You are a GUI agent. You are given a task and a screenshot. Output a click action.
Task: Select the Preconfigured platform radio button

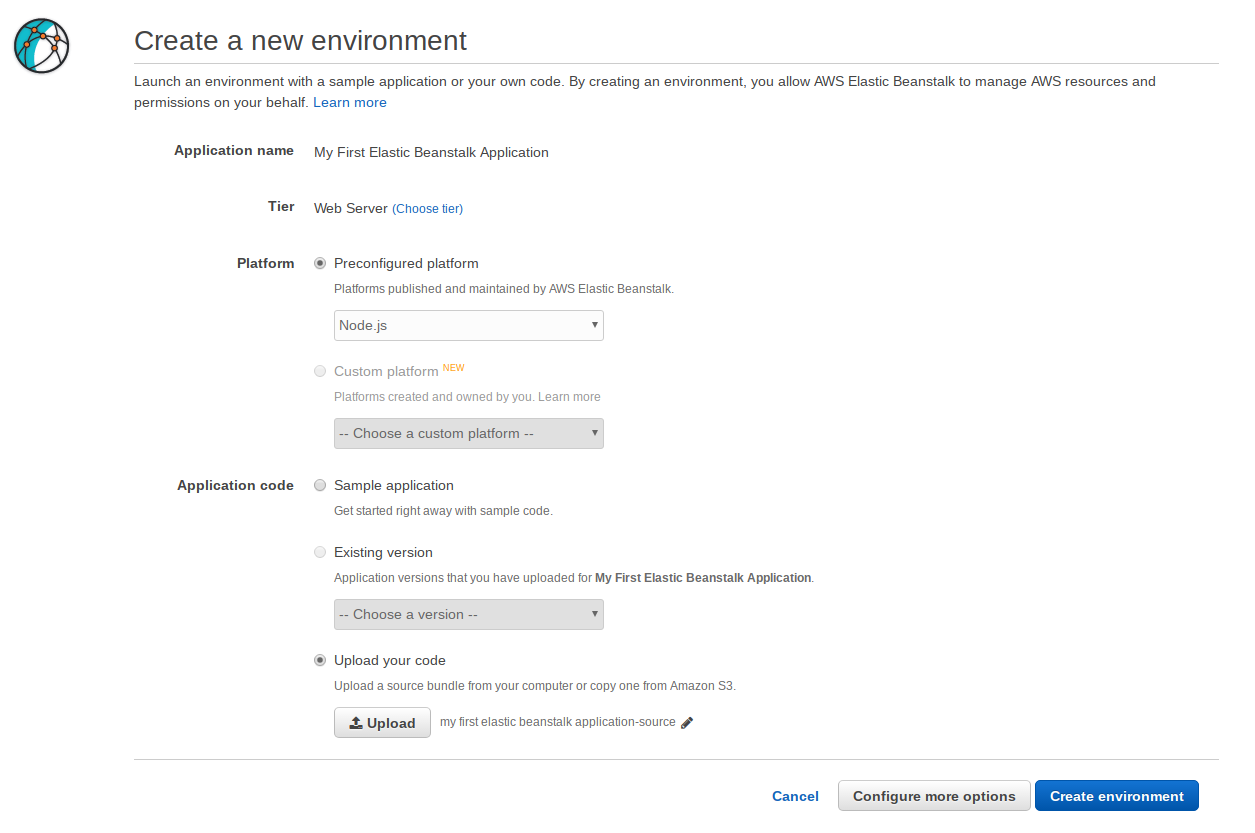[320, 263]
